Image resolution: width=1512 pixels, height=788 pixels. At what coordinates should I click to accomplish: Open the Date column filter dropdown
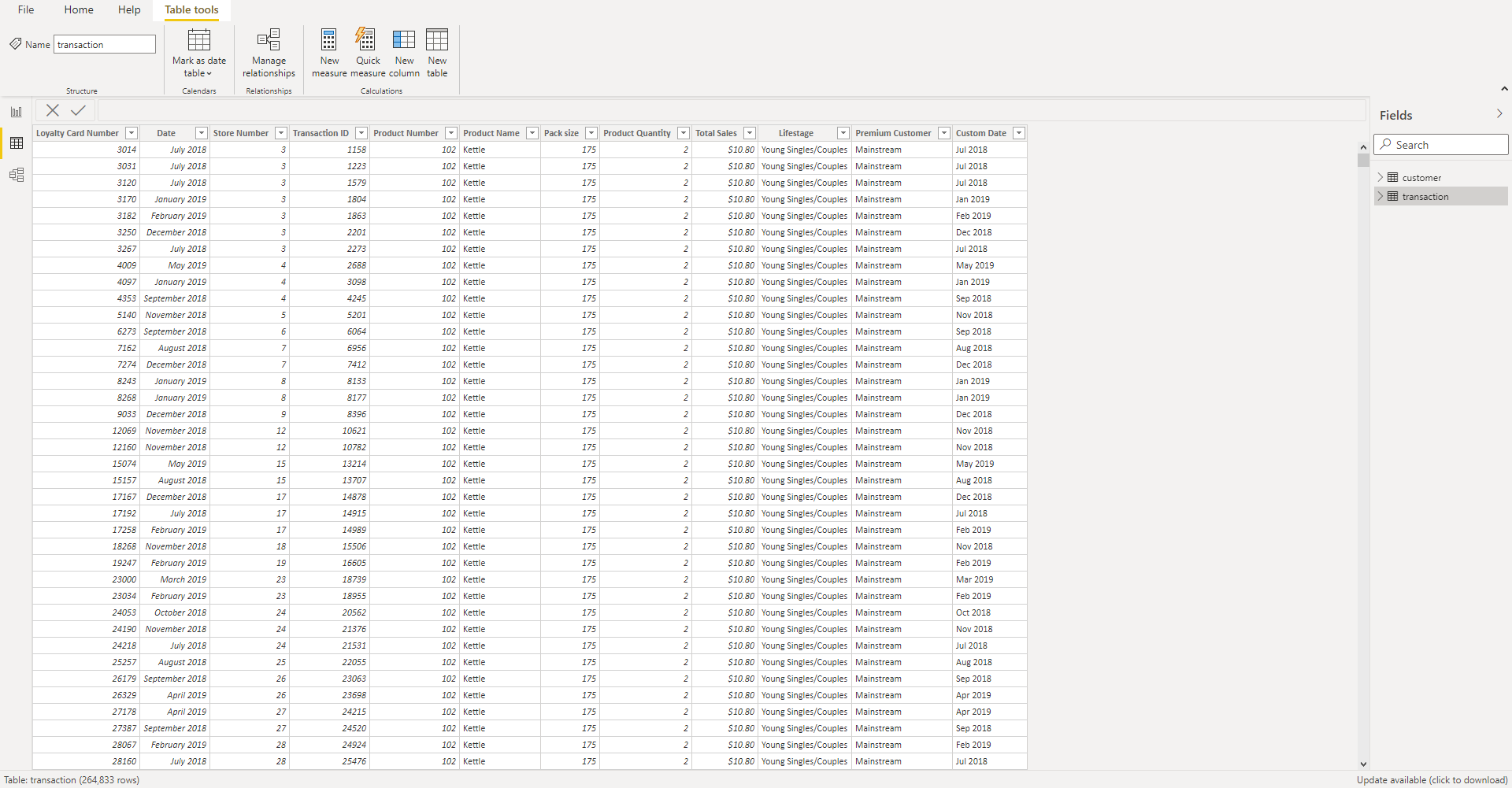click(202, 133)
